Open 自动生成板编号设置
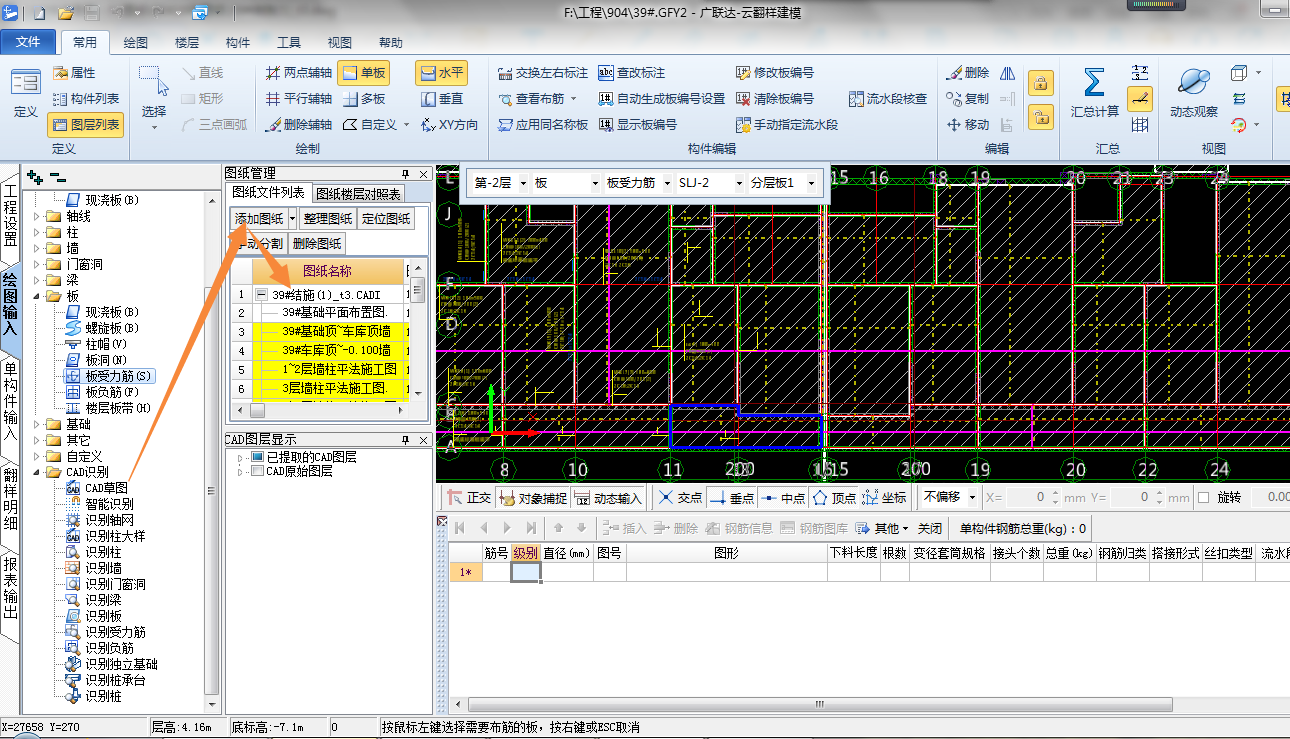The width and height of the screenshot is (1290, 739). coord(662,99)
